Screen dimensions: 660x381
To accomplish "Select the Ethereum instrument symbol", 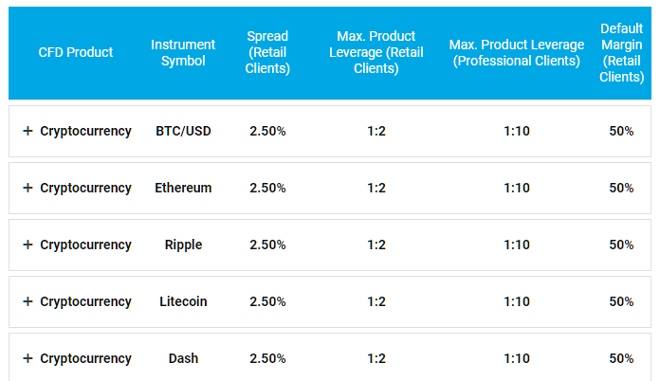I will tap(183, 188).
